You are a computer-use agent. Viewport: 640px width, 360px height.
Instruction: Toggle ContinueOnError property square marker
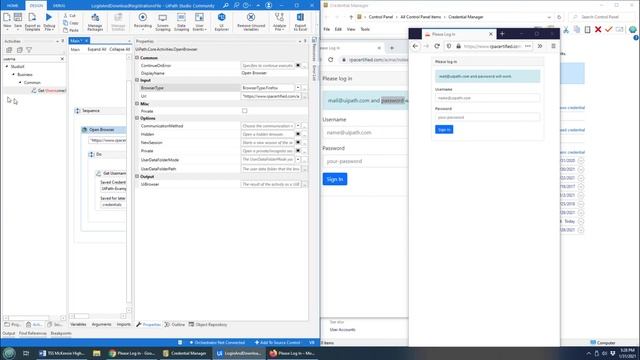pyautogui.click(x=298, y=65)
